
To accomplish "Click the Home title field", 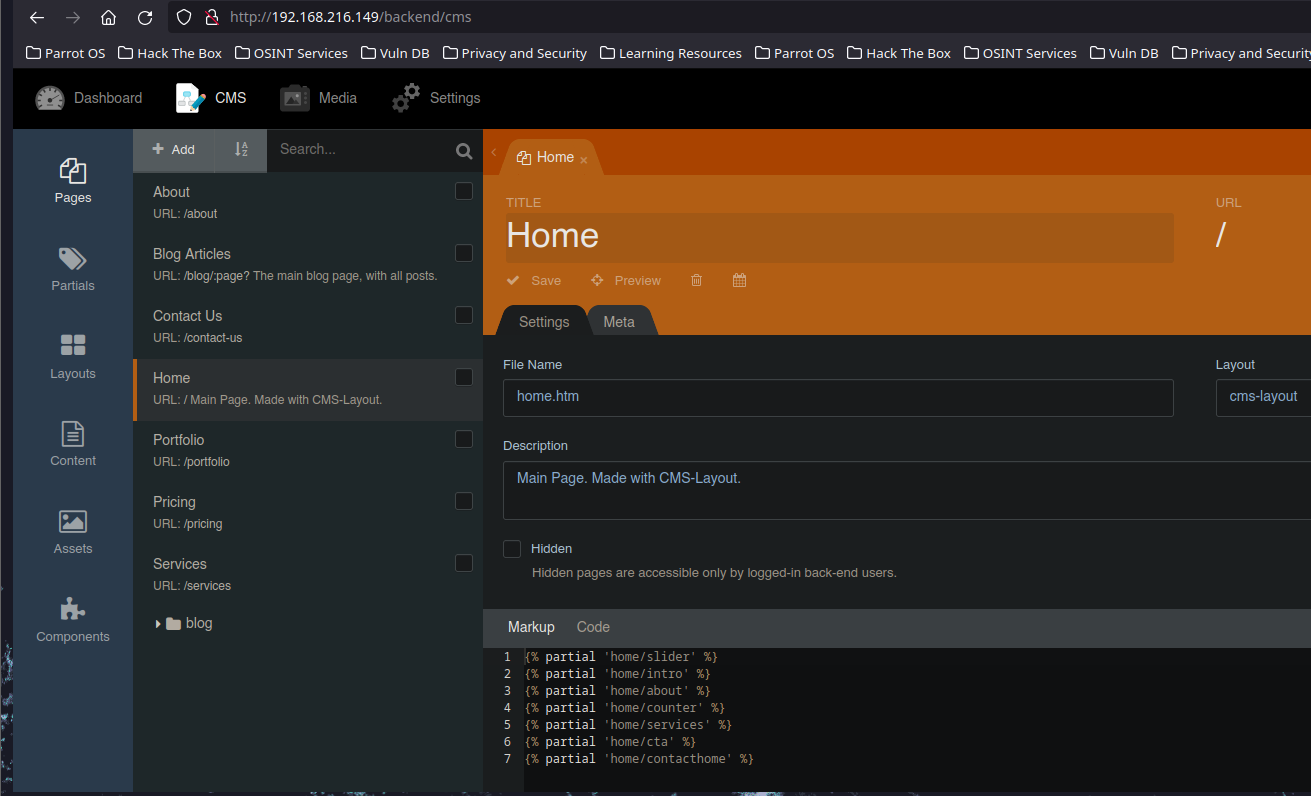I will (838, 236).
